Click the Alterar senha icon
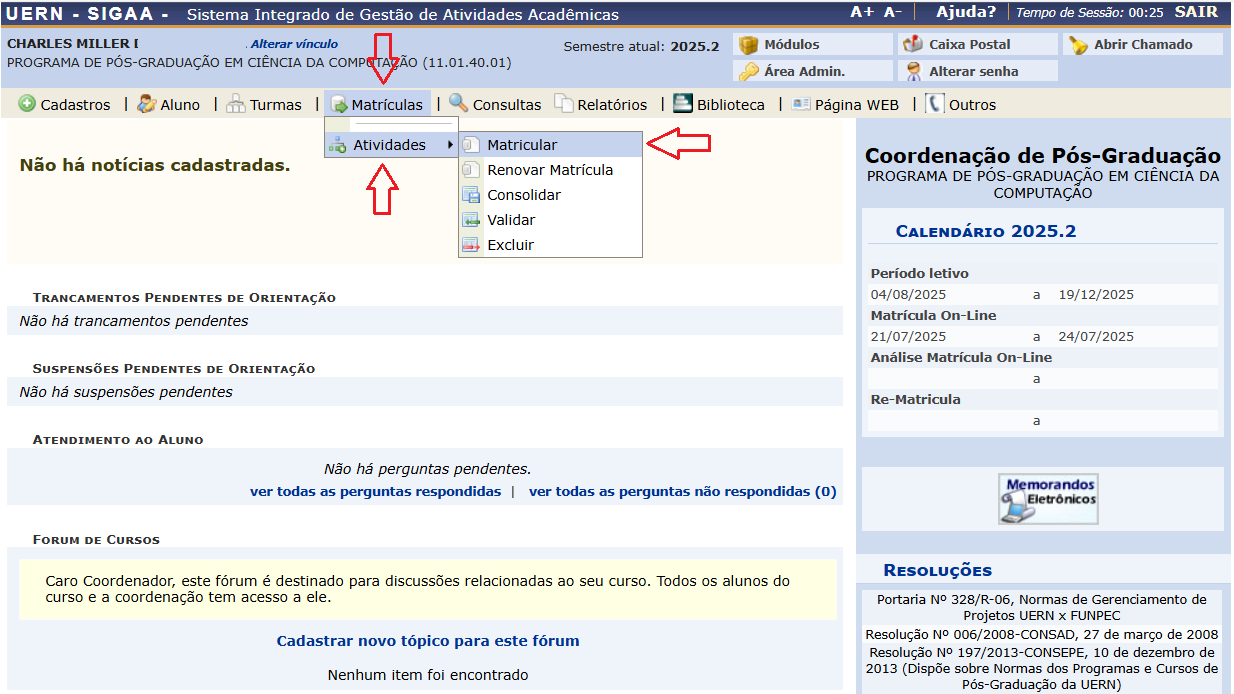Screen dimensions: 1234x694 pyautogui.click(x=912, y=71)
